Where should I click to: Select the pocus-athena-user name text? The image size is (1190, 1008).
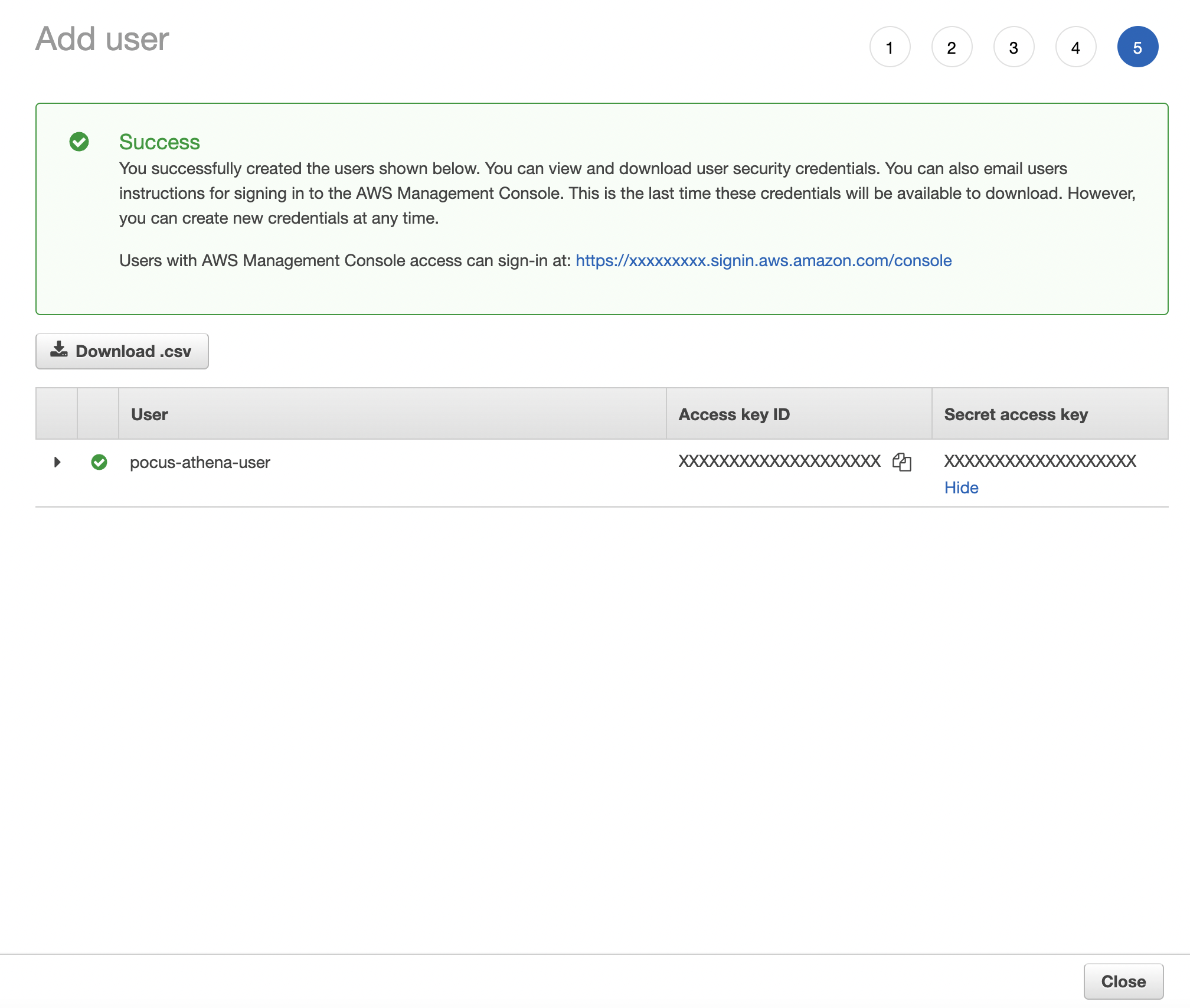point(200,462)
